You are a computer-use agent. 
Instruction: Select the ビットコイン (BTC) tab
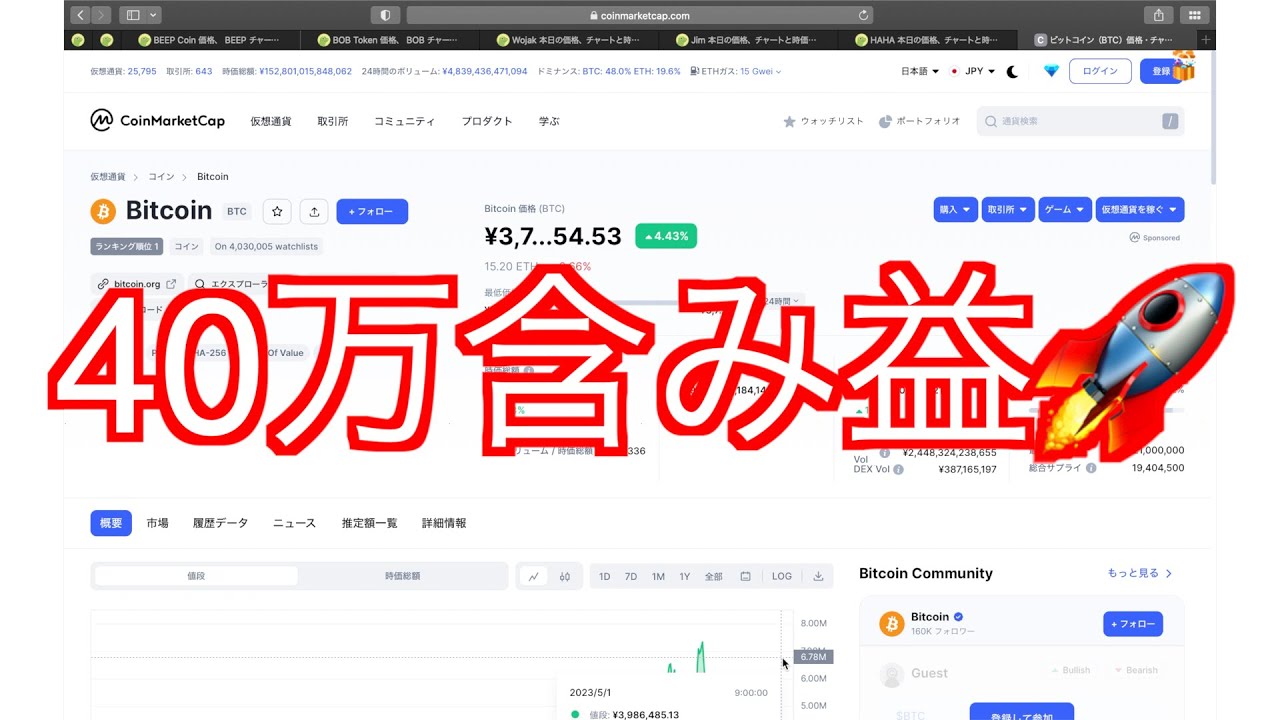point(1105,40)
